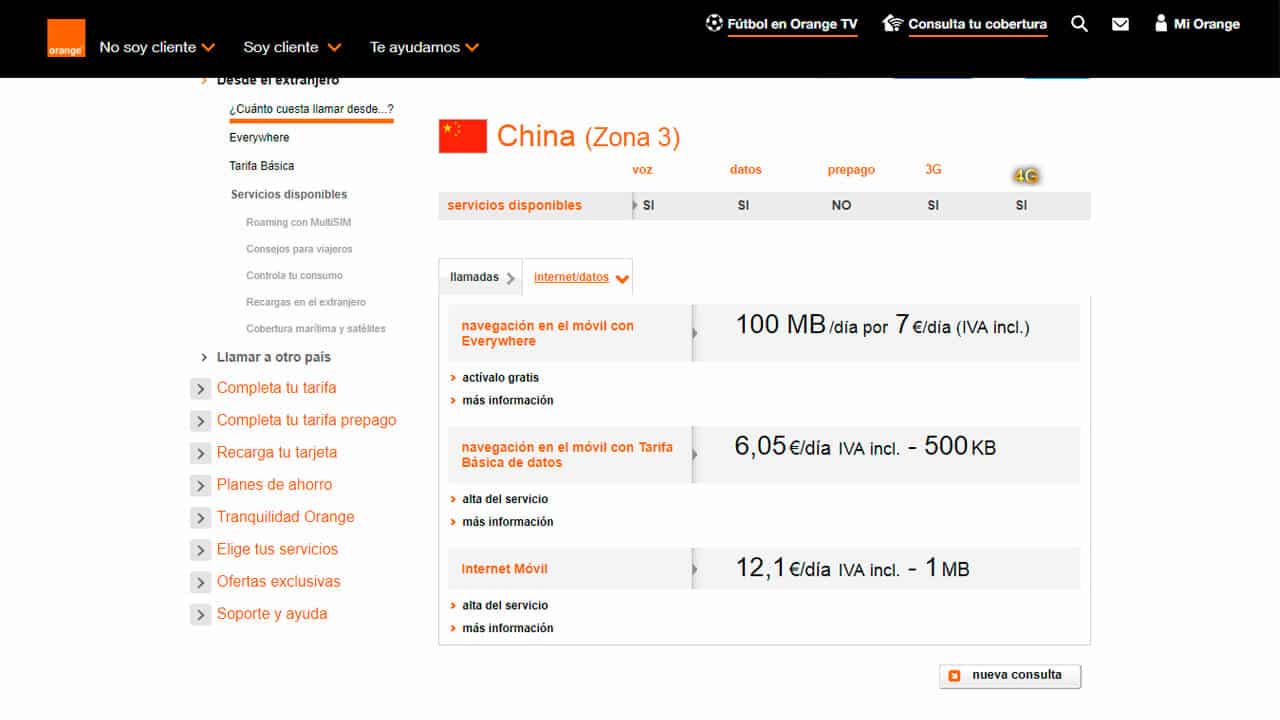Click más información under Tarifa Básica de datos
This screenshot has width=1280, height=720.
507,522
